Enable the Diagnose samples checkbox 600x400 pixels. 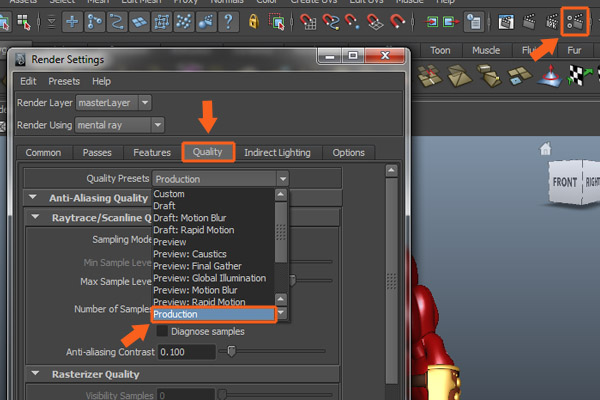[162, 331]
